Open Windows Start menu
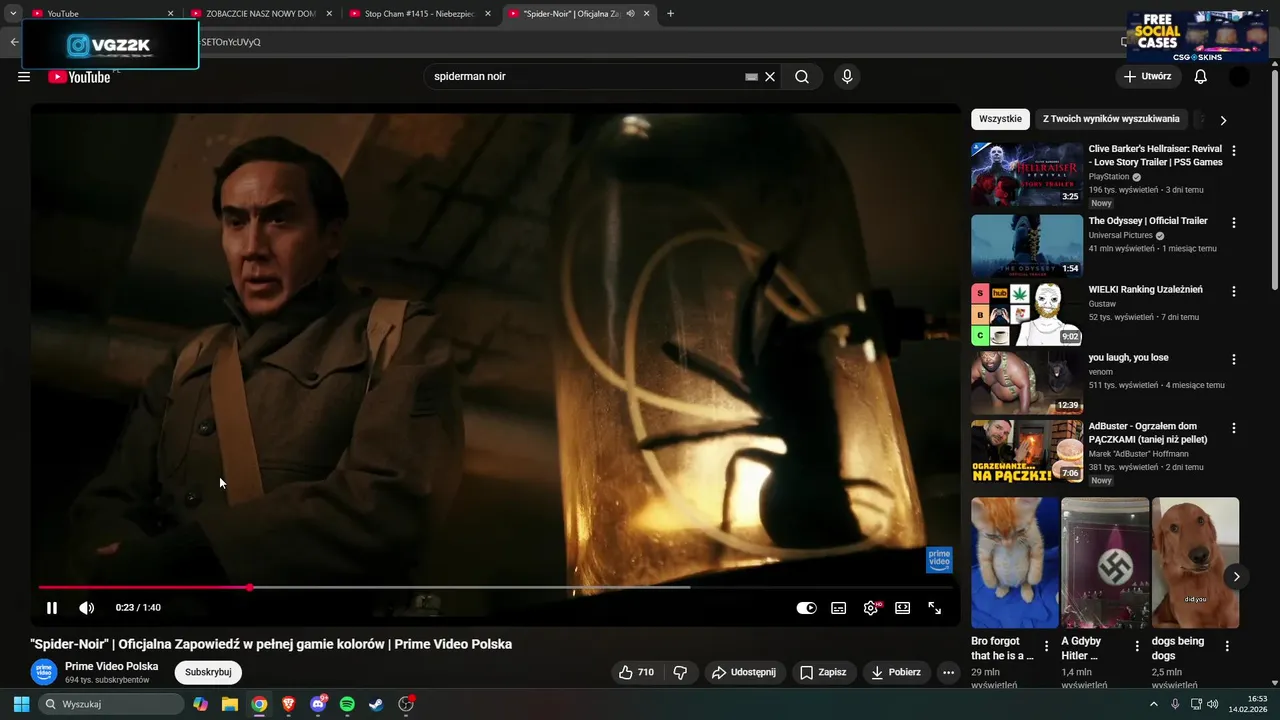This screenshot has width=1280, height=720. pyautogui.click(x=21, y=704)
